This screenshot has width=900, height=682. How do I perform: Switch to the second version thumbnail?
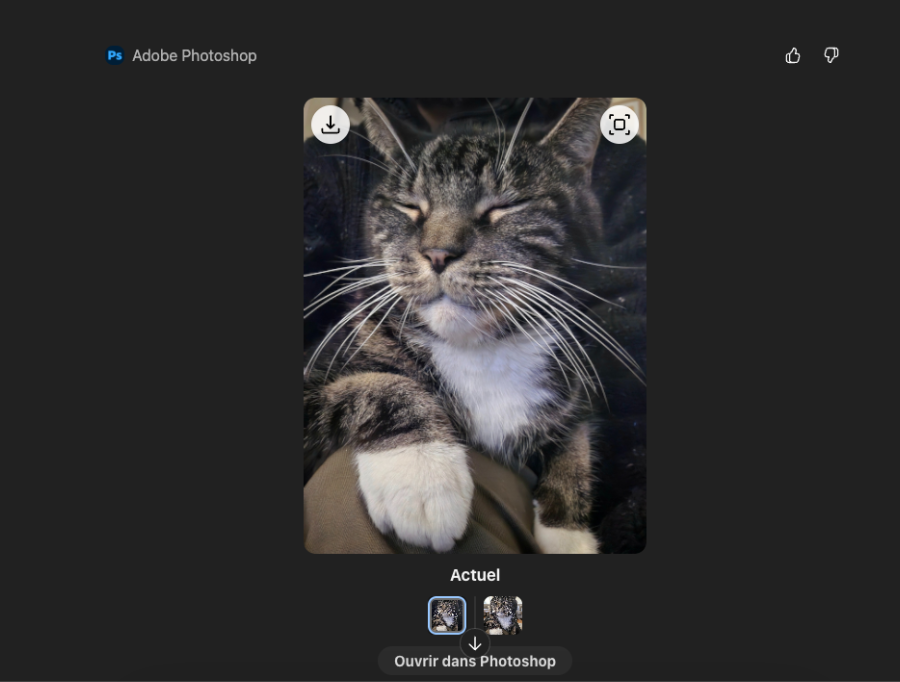(503, 614)
